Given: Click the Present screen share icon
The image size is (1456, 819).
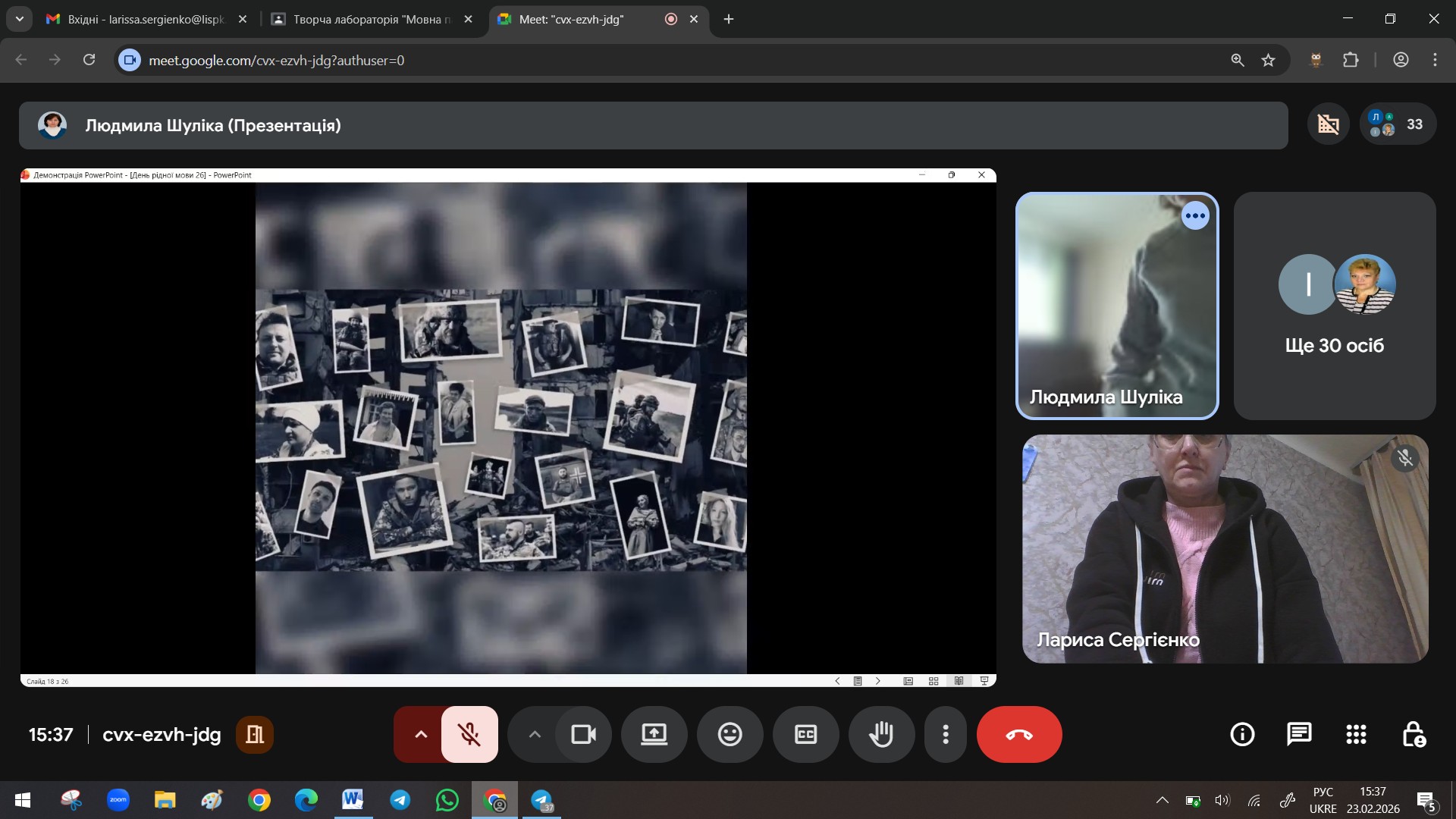Looking at the screenshot, I should click(x=654, y=734).
